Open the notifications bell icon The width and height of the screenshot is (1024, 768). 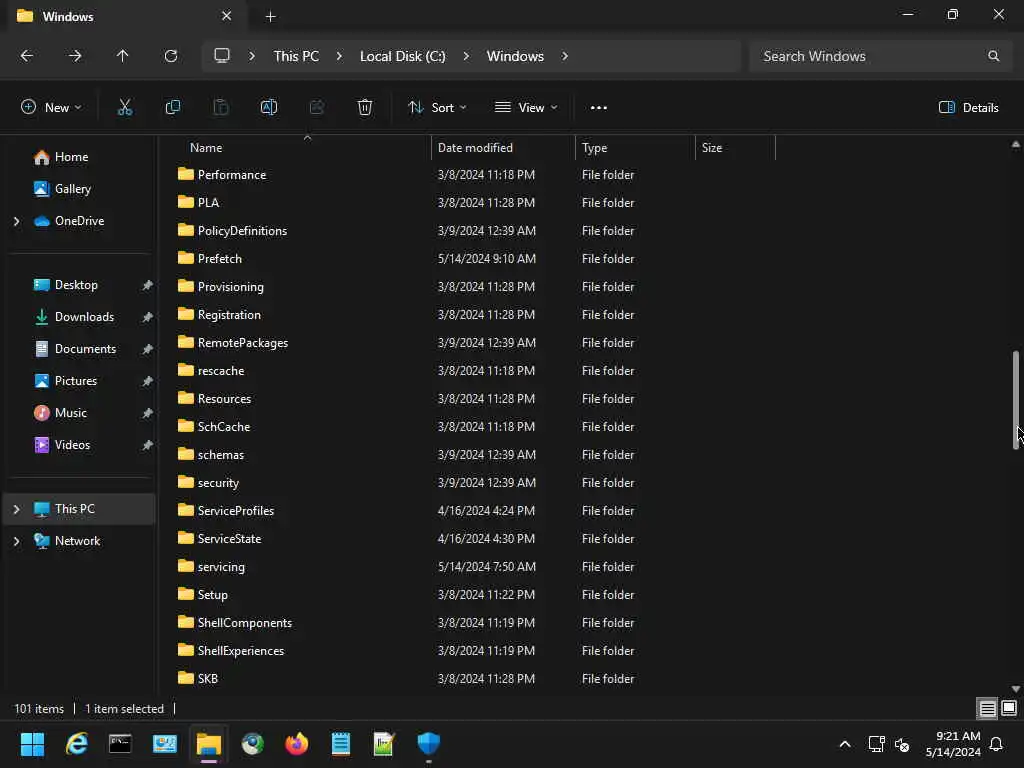tap(996, 744)
